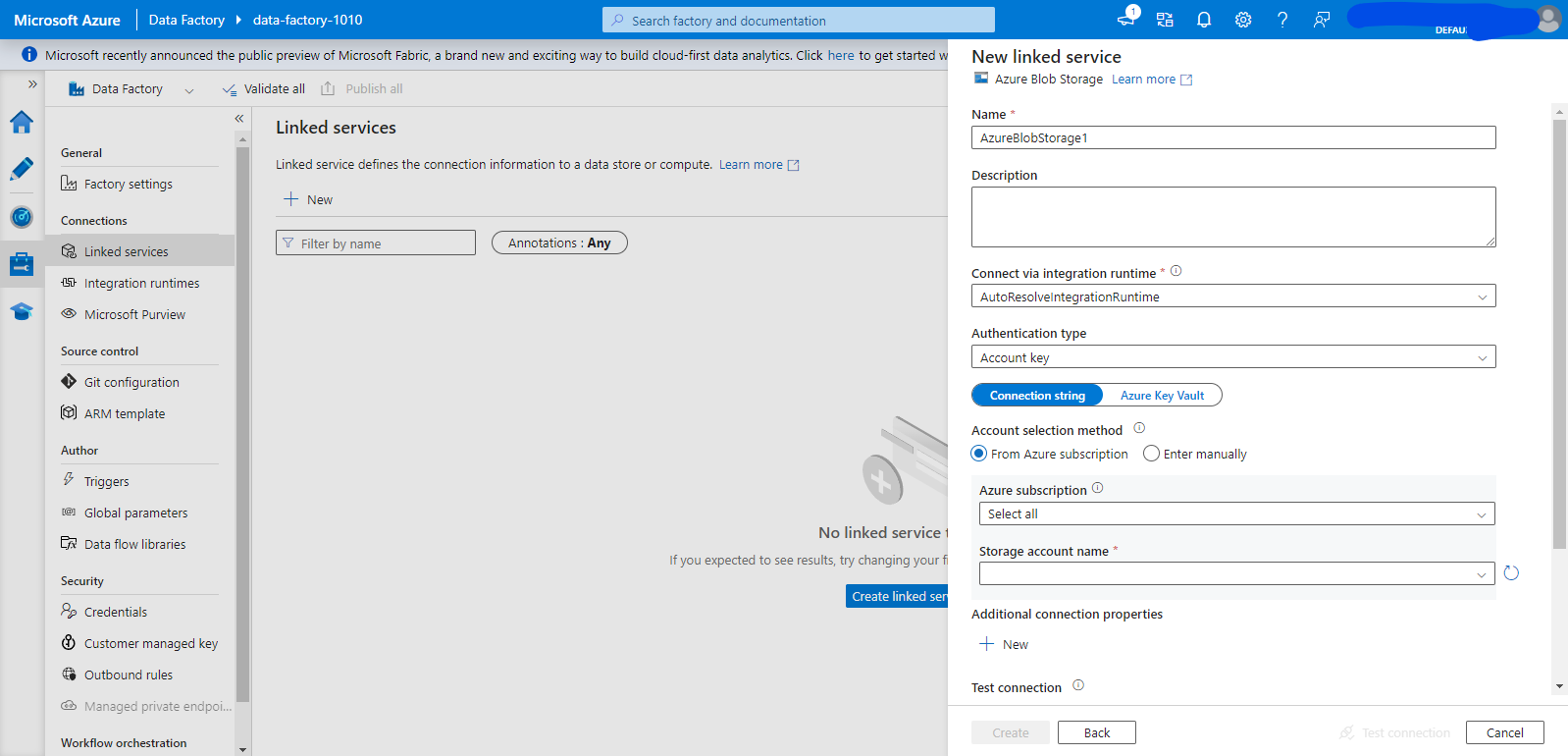Open the settings gear icon
The width and height of the screenshot is (1568, 756).
point(1243,20)
